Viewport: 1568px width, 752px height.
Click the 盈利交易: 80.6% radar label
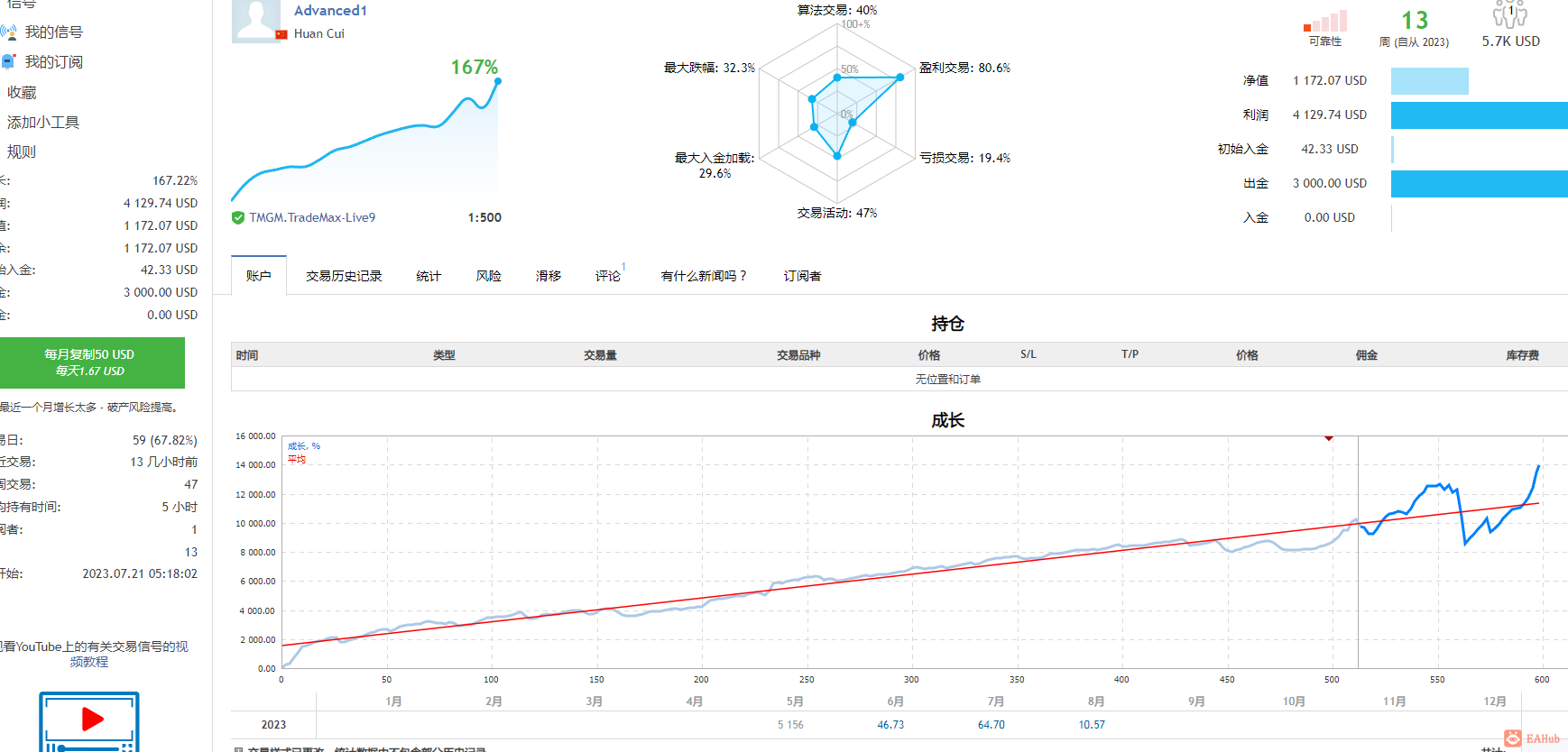(965, 68)
